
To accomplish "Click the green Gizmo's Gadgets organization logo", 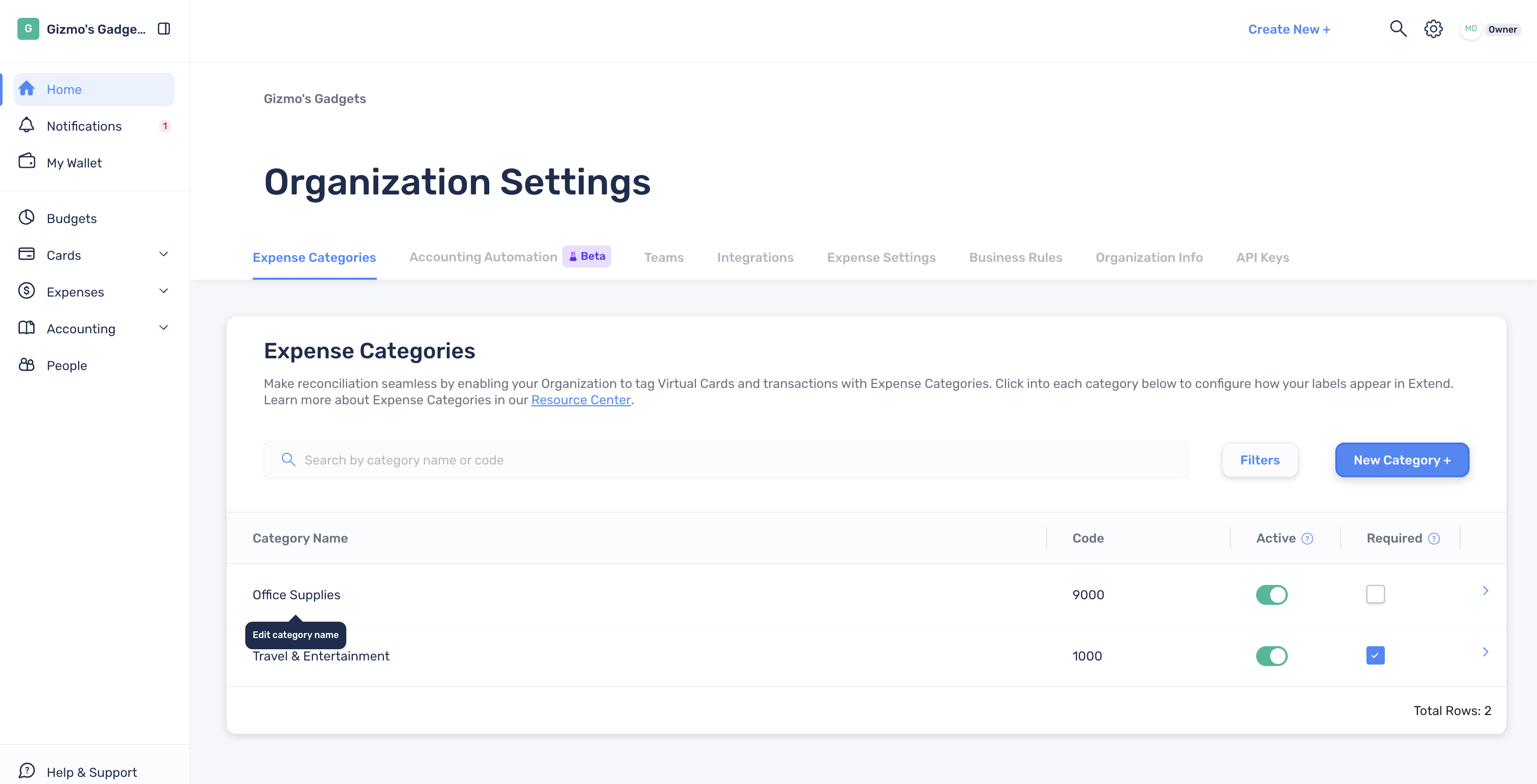I will click(x=28, y=29).
